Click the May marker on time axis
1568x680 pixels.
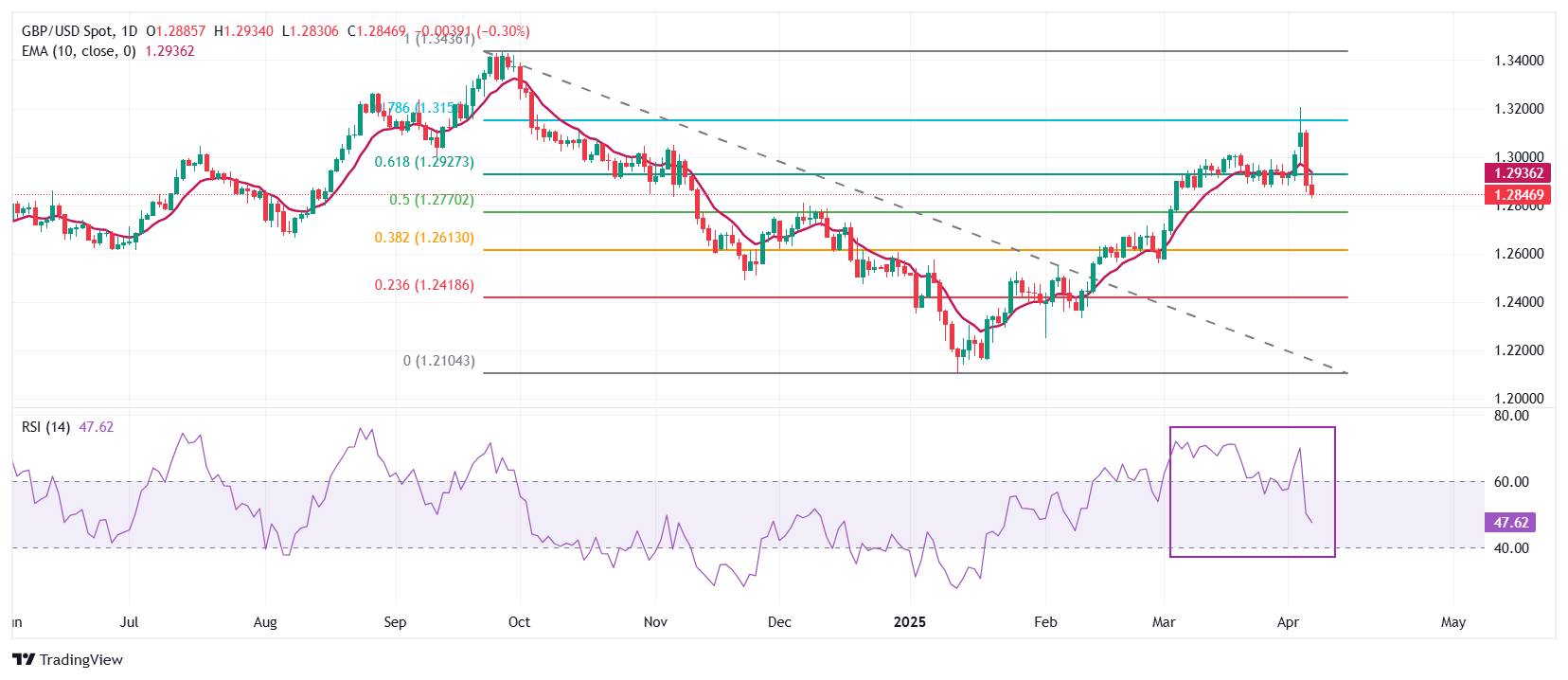click(1452, 622)
